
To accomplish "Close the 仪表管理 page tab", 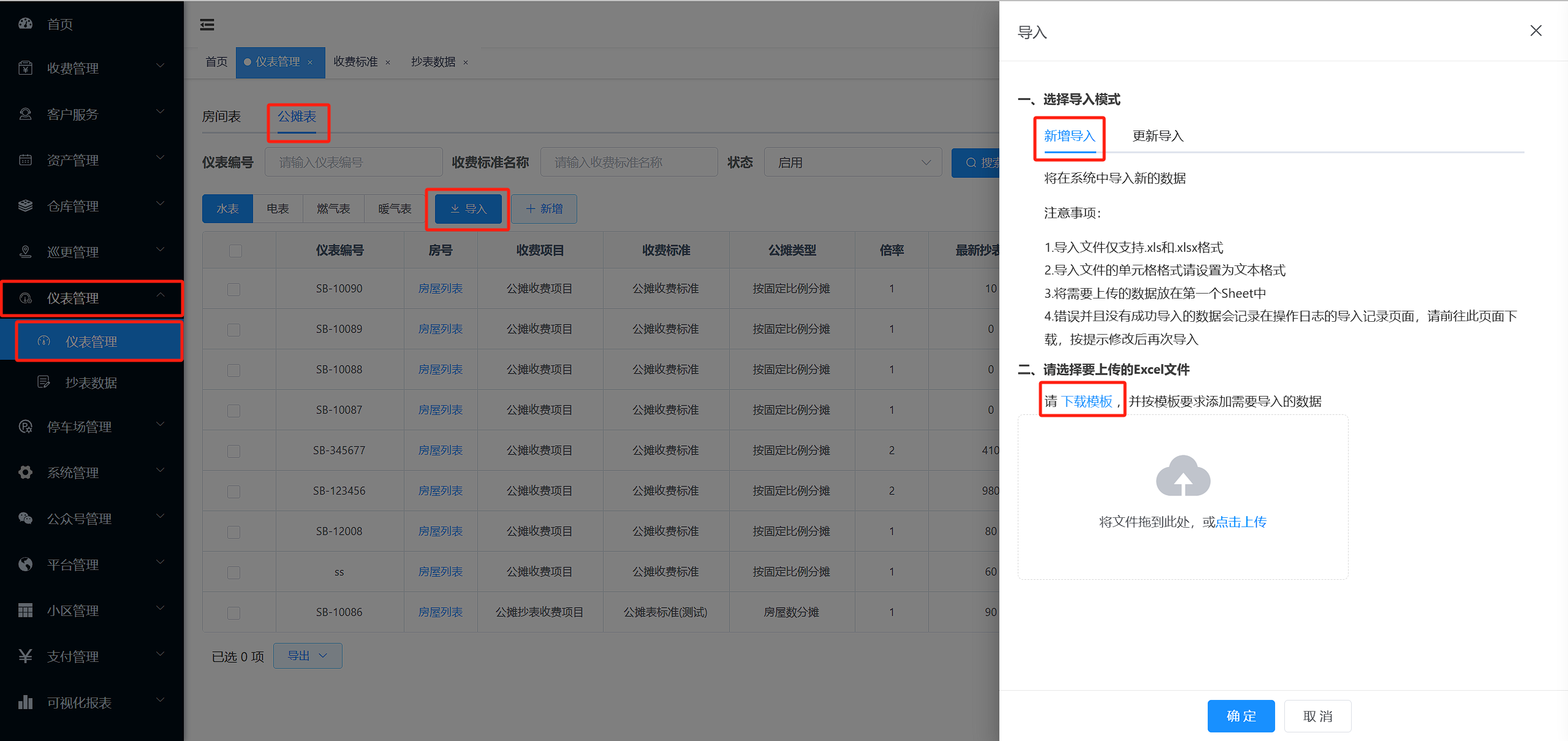I will pos(310,63).
